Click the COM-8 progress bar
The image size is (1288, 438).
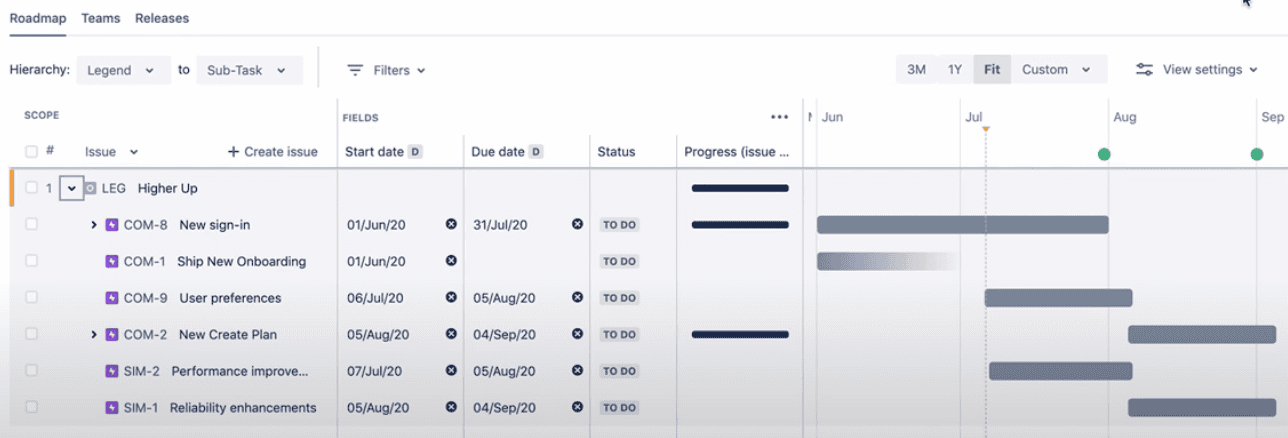pos(740,224)
